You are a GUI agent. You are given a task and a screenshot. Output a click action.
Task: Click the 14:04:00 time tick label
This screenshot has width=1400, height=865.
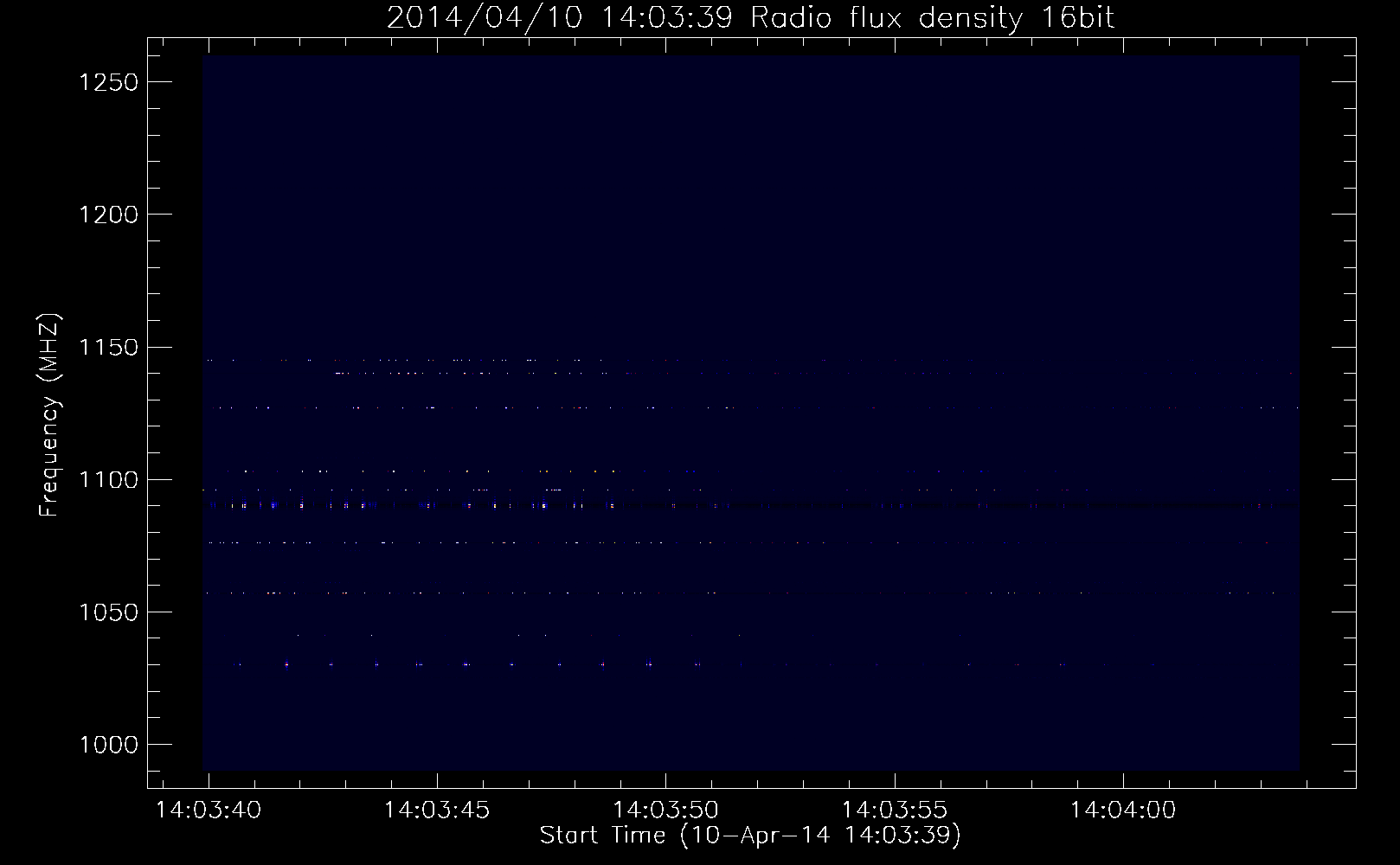click(1123, 811)
